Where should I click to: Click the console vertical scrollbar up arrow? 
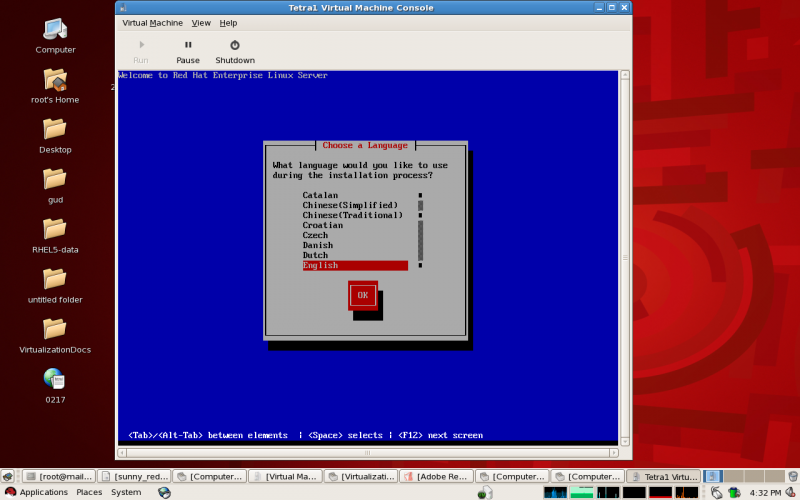pos(624,75)
